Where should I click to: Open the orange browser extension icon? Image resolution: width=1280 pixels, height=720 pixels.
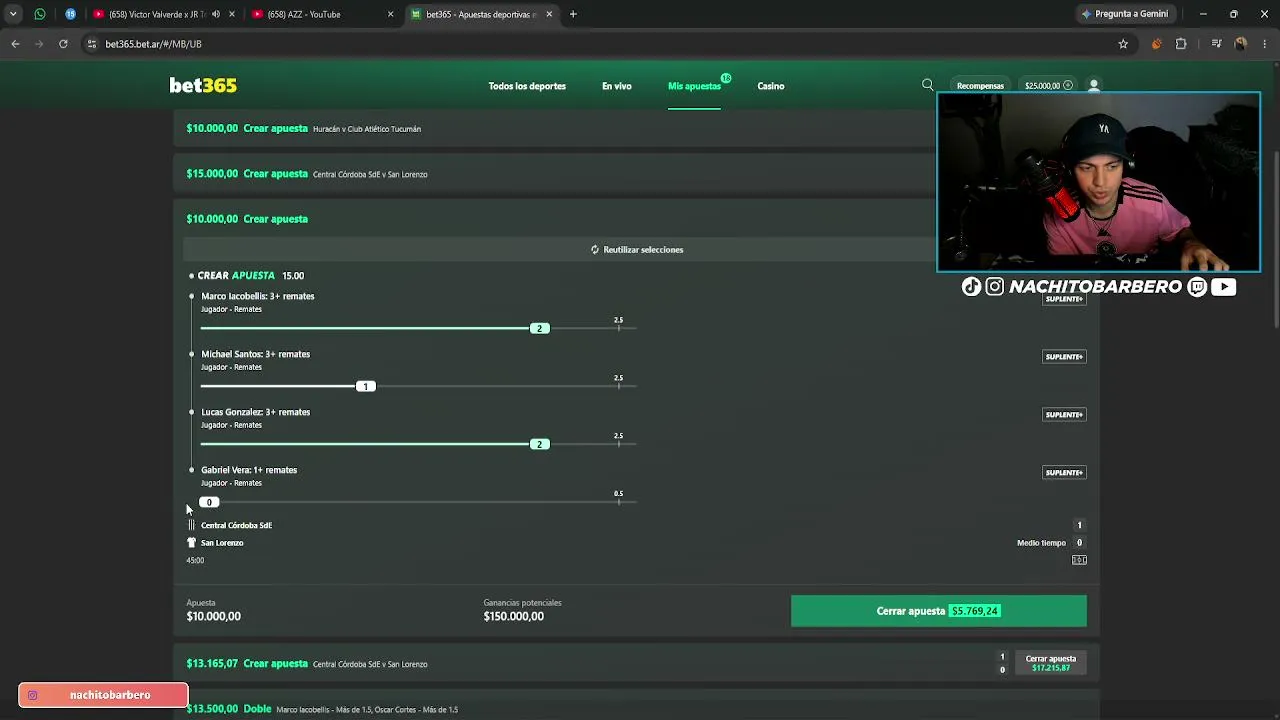tap(1156, 44)
